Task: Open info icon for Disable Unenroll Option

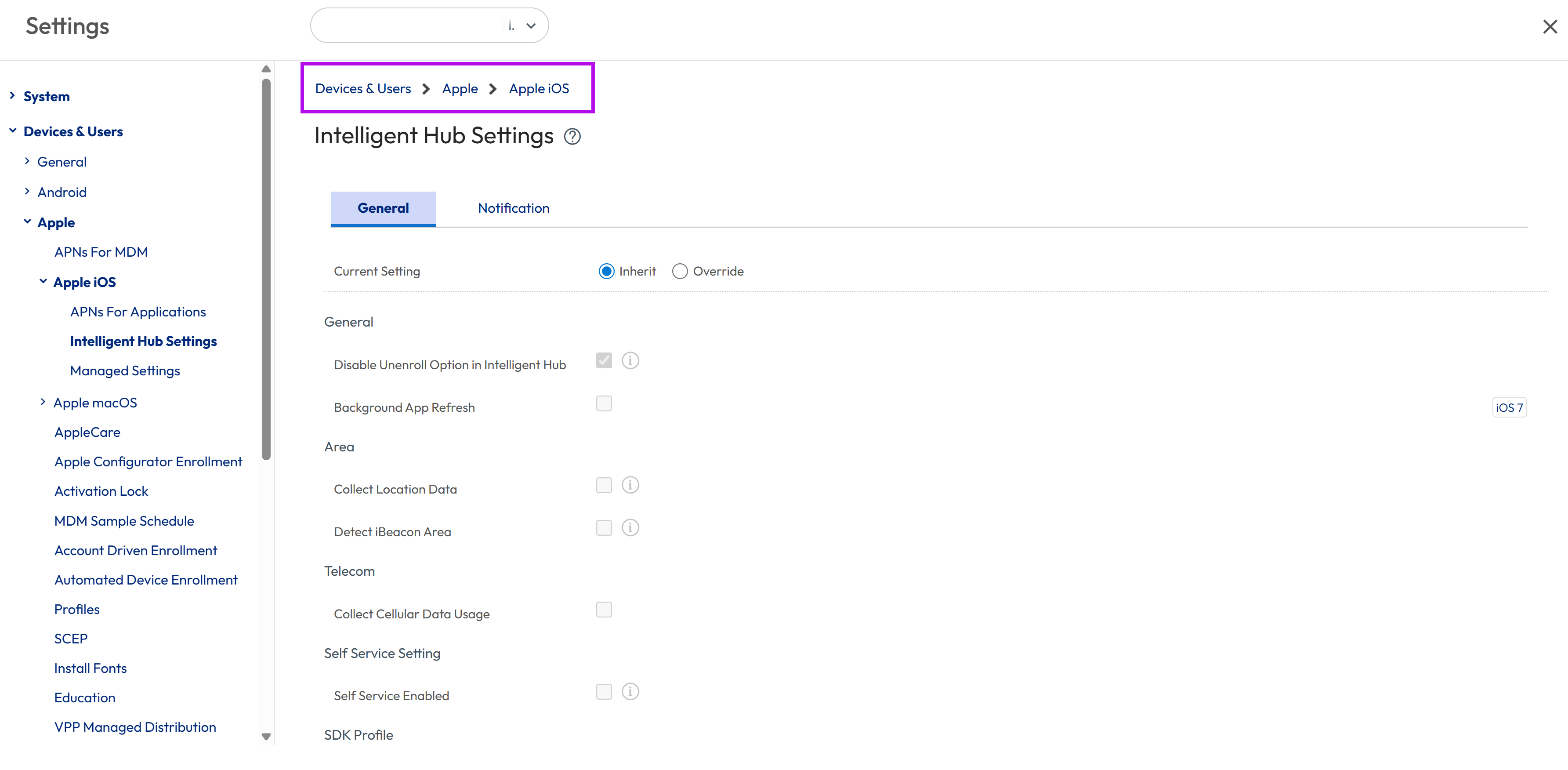Action: 630,361
